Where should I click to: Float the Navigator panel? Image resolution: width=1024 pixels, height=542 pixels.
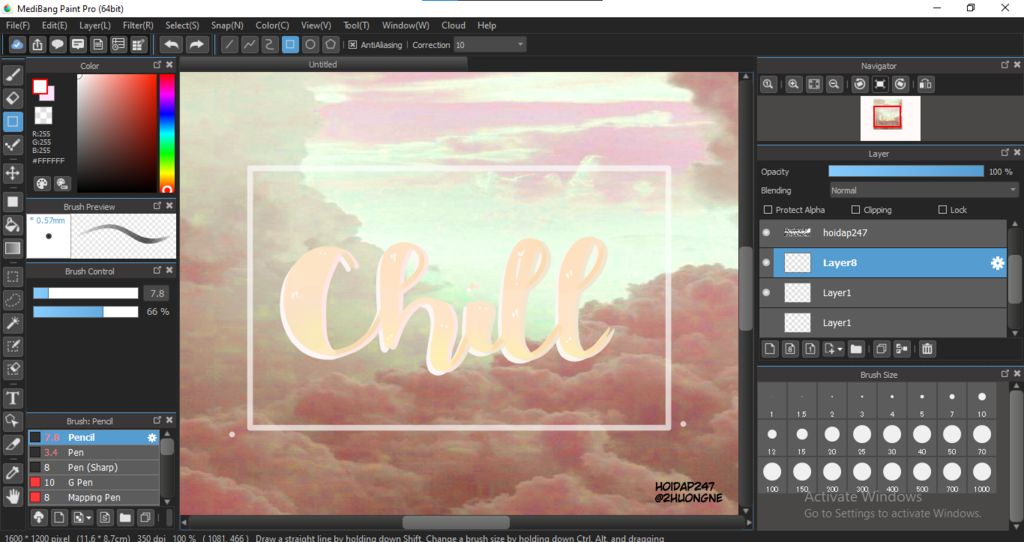[x=1005, y=65]
